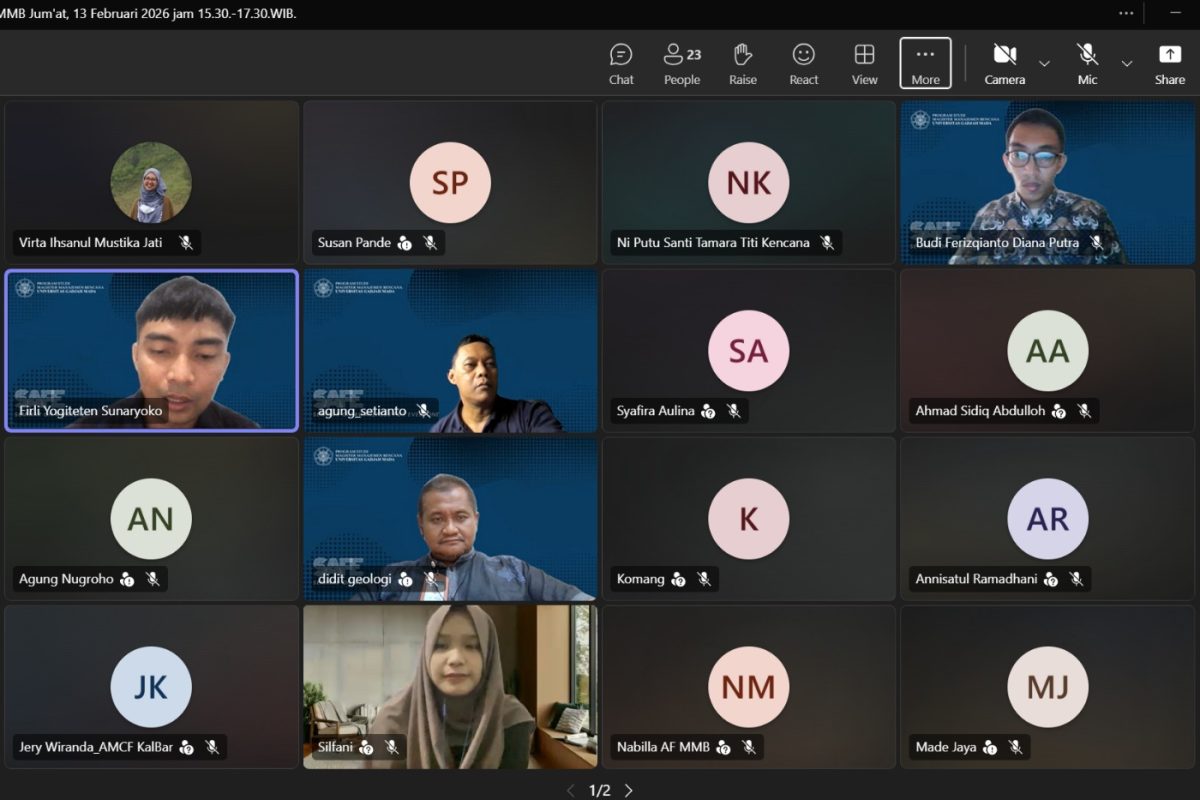Open the Chat panel
1200x800 pixels.
click(621, 64)
